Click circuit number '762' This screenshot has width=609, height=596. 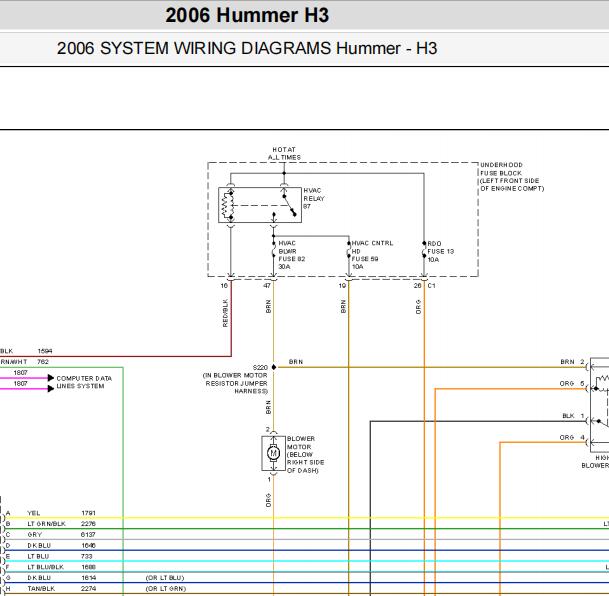[x=43, y=361]
